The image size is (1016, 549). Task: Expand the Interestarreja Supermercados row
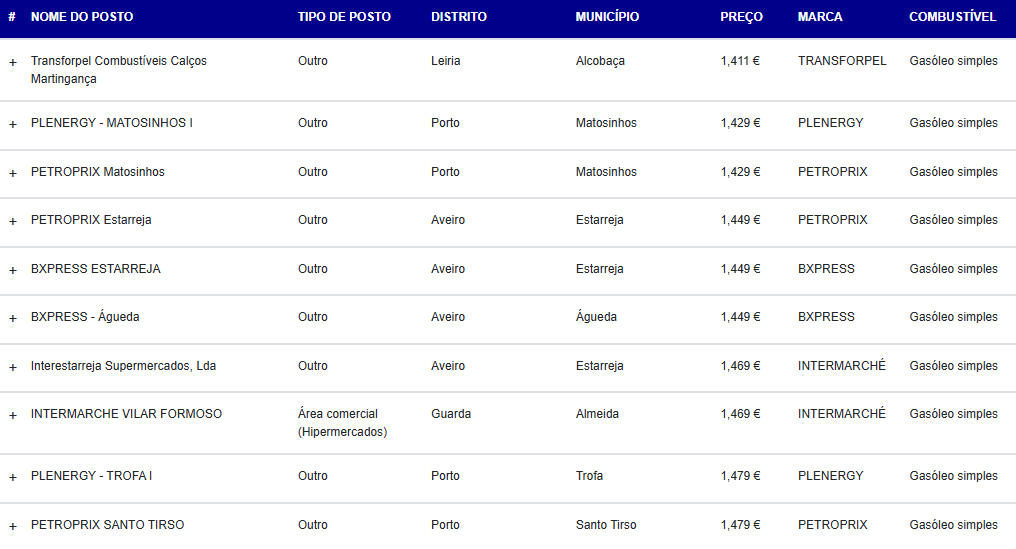(12, 367)
